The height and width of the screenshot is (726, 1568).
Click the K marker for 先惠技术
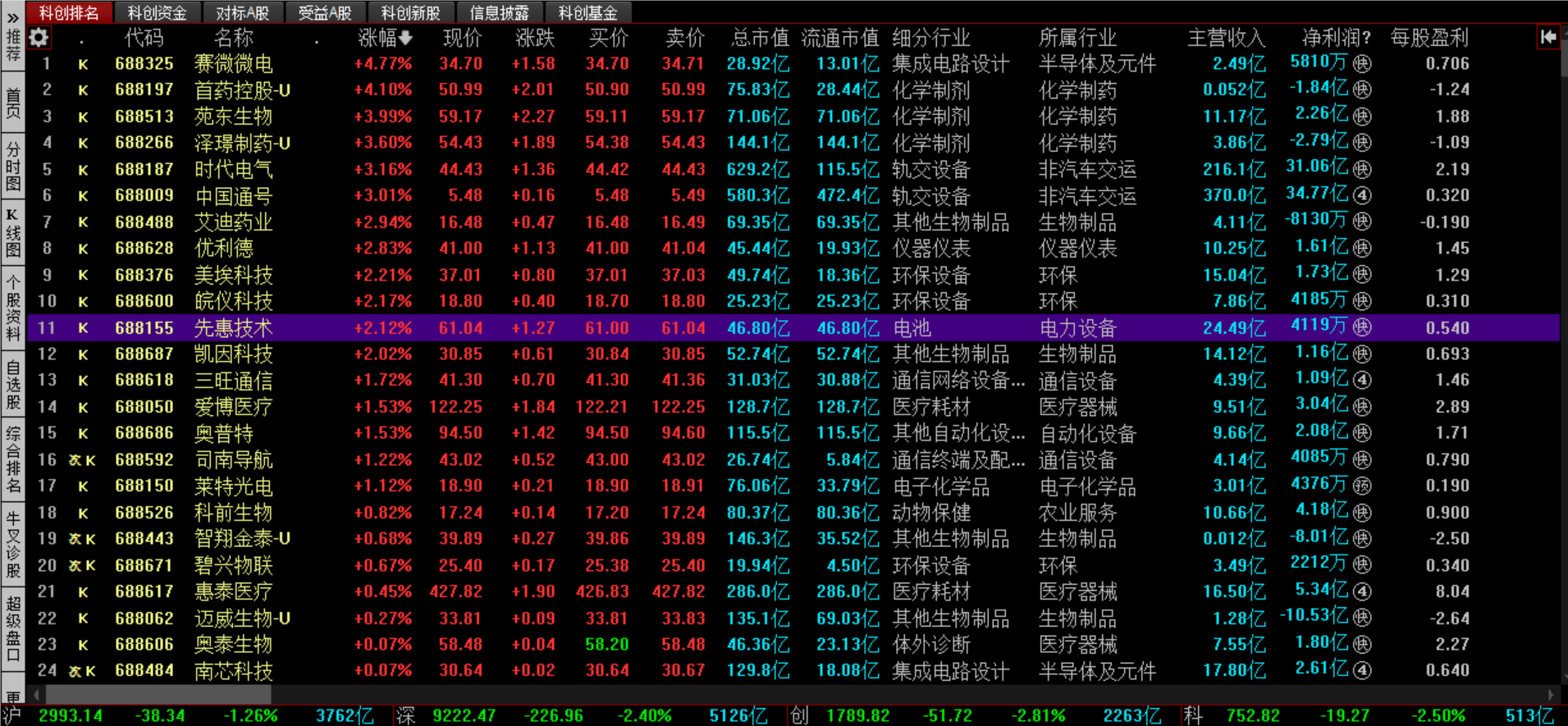pos(83,328)
